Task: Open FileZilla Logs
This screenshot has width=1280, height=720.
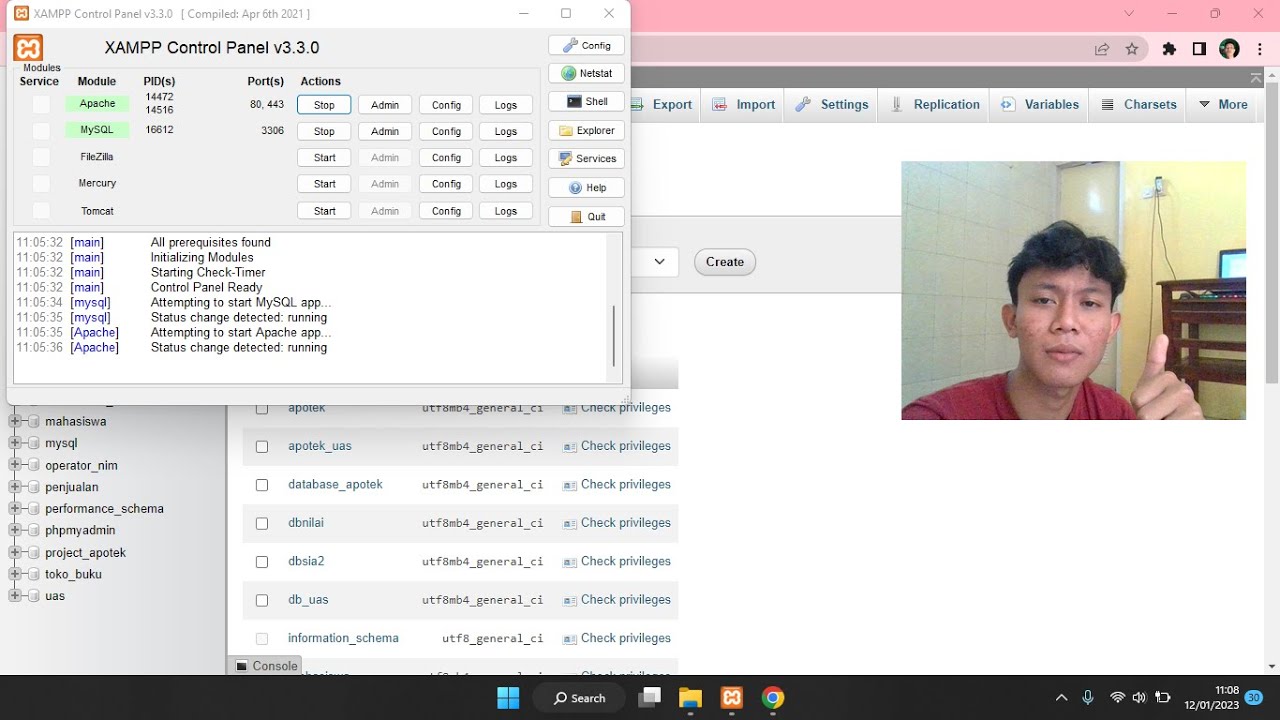Action: pos(506,157)
